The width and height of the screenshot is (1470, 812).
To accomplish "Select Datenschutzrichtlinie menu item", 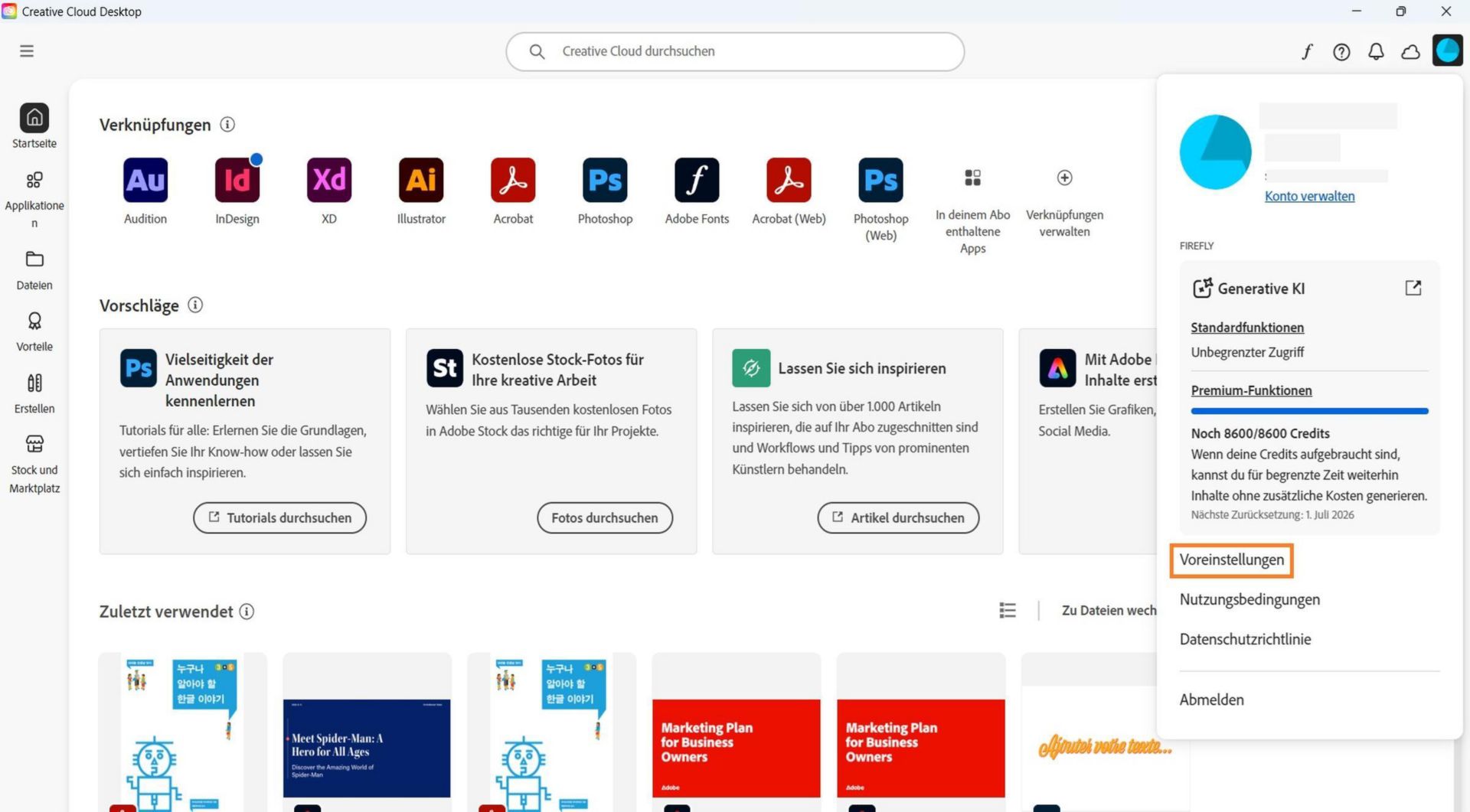I will point(1245,639).
